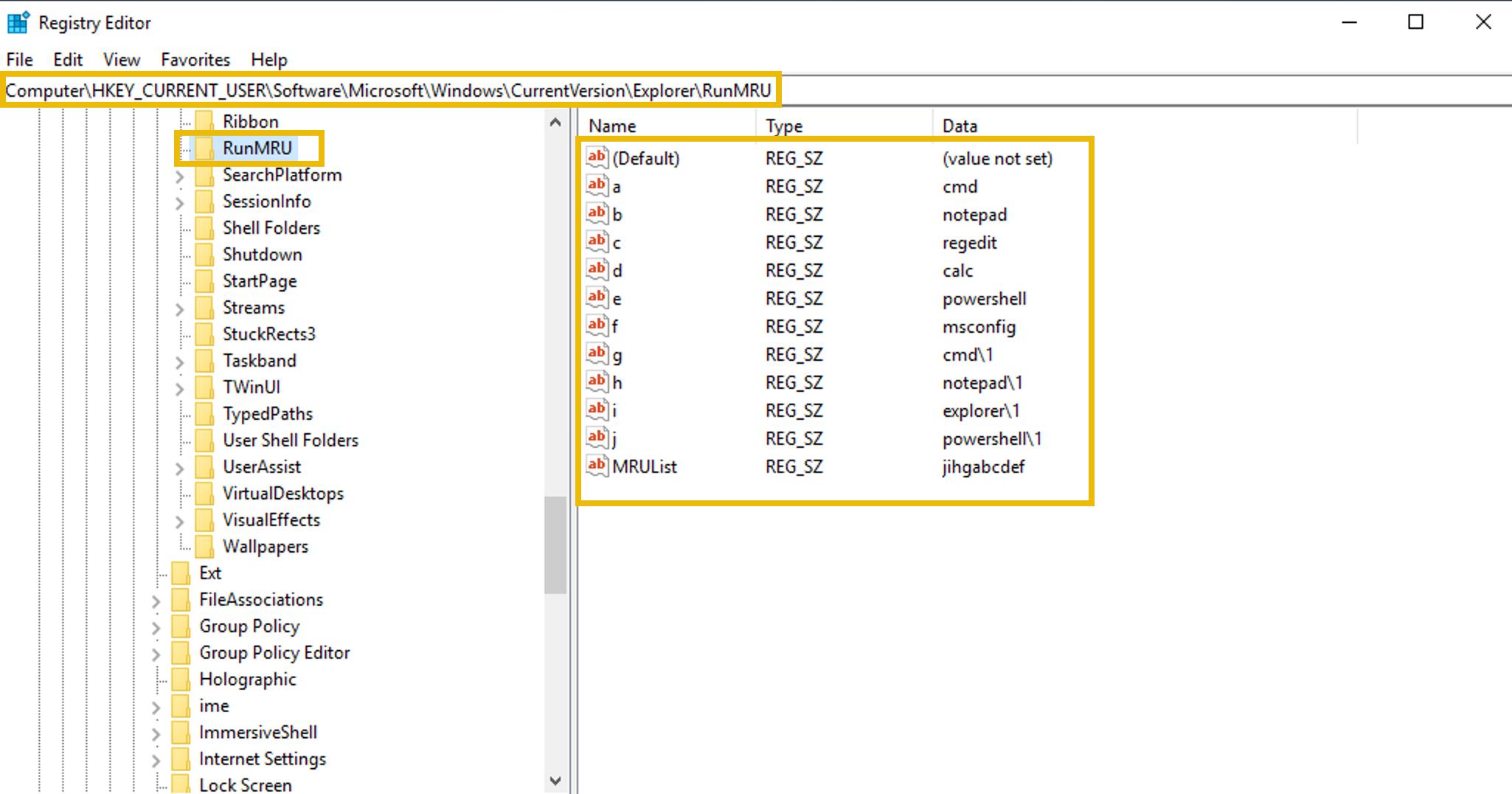Screen dimensions: 1512x794
Task: Click the Type column header
Action: click(783, 125)
